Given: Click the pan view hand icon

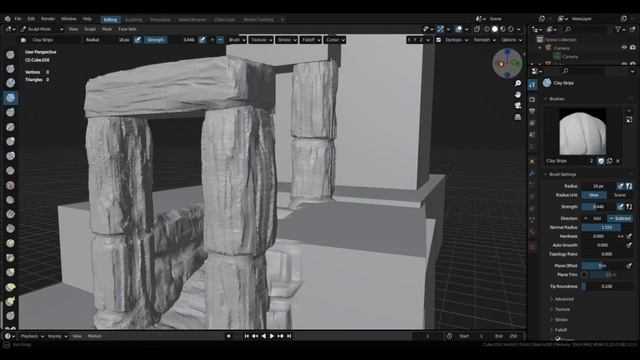Looking at the screenshot, I should click(518, 94).
